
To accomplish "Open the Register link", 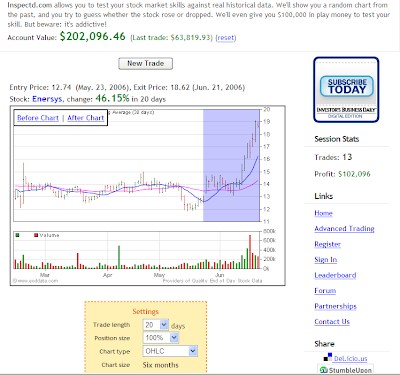I will tap(327, 244).
